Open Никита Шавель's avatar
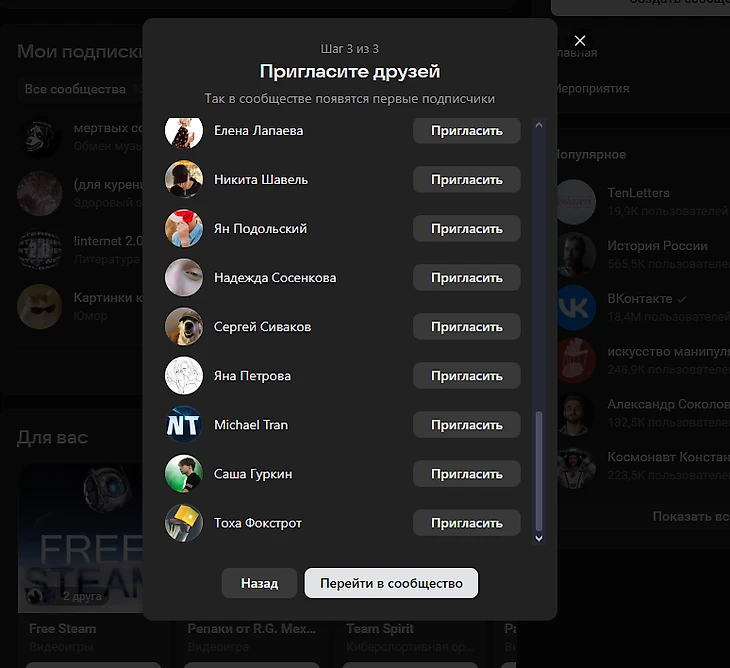Viewport: 730px width, 668px height. [x=184, y=179]
